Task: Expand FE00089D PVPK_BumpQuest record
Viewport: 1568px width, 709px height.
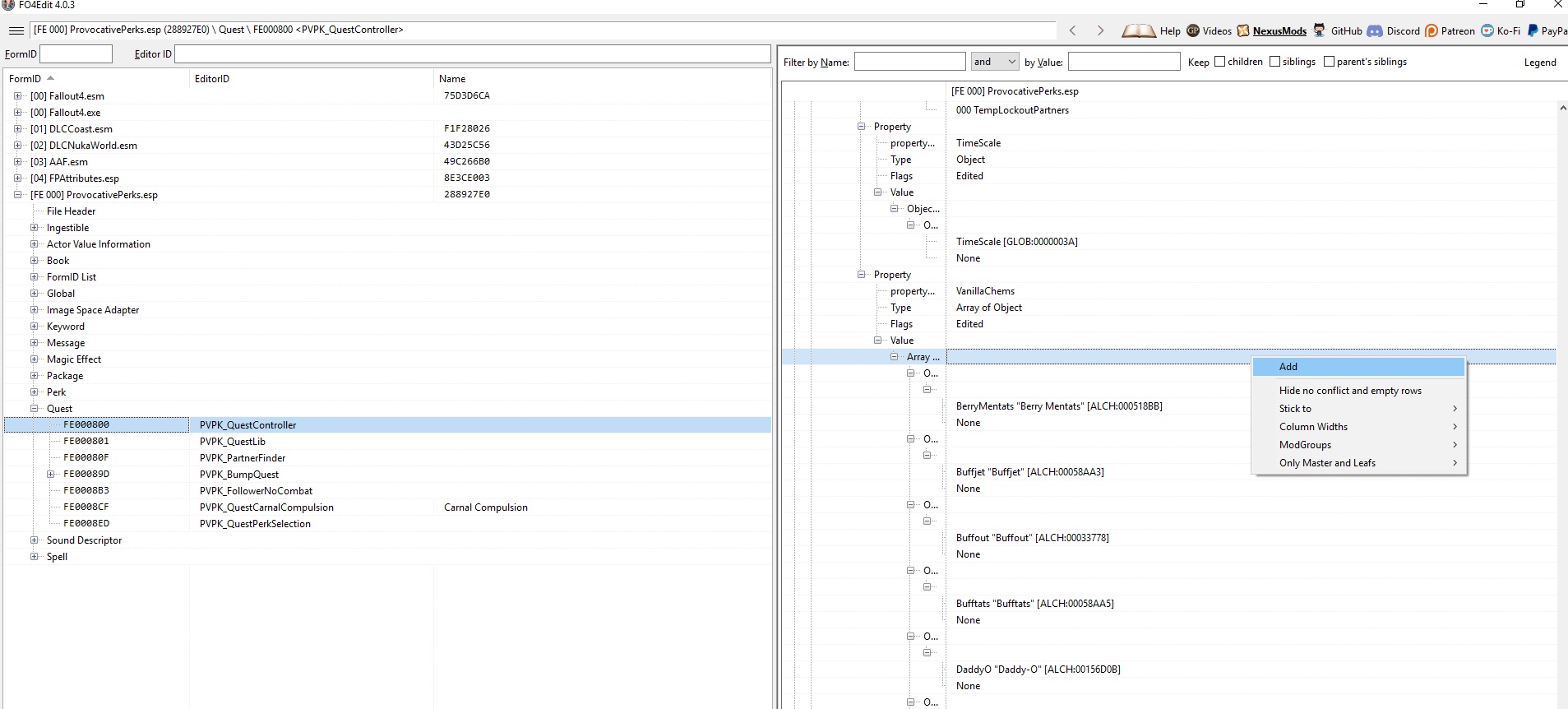Action: [x=50, y=475]
